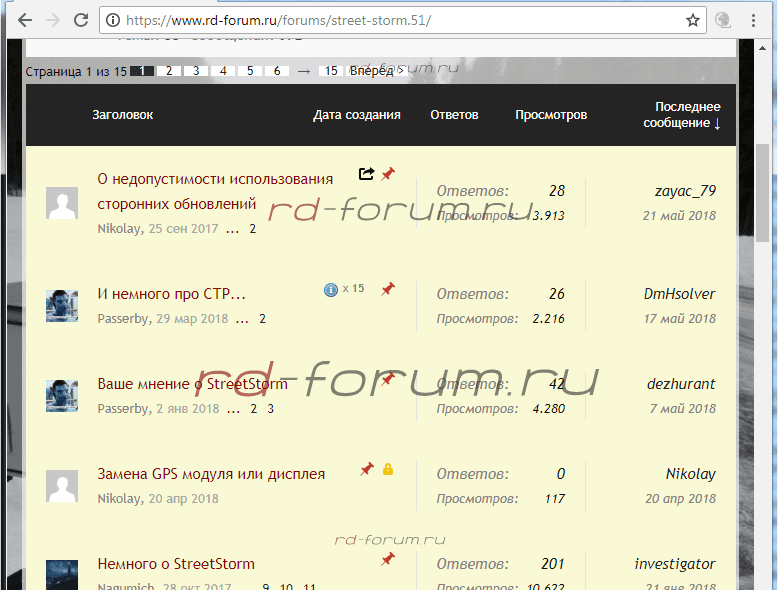Image resolution: width=778 pixels, height=590 pixels.
Task: Sort by Последнее сообщение column header
Action: (x=687, y=115)
